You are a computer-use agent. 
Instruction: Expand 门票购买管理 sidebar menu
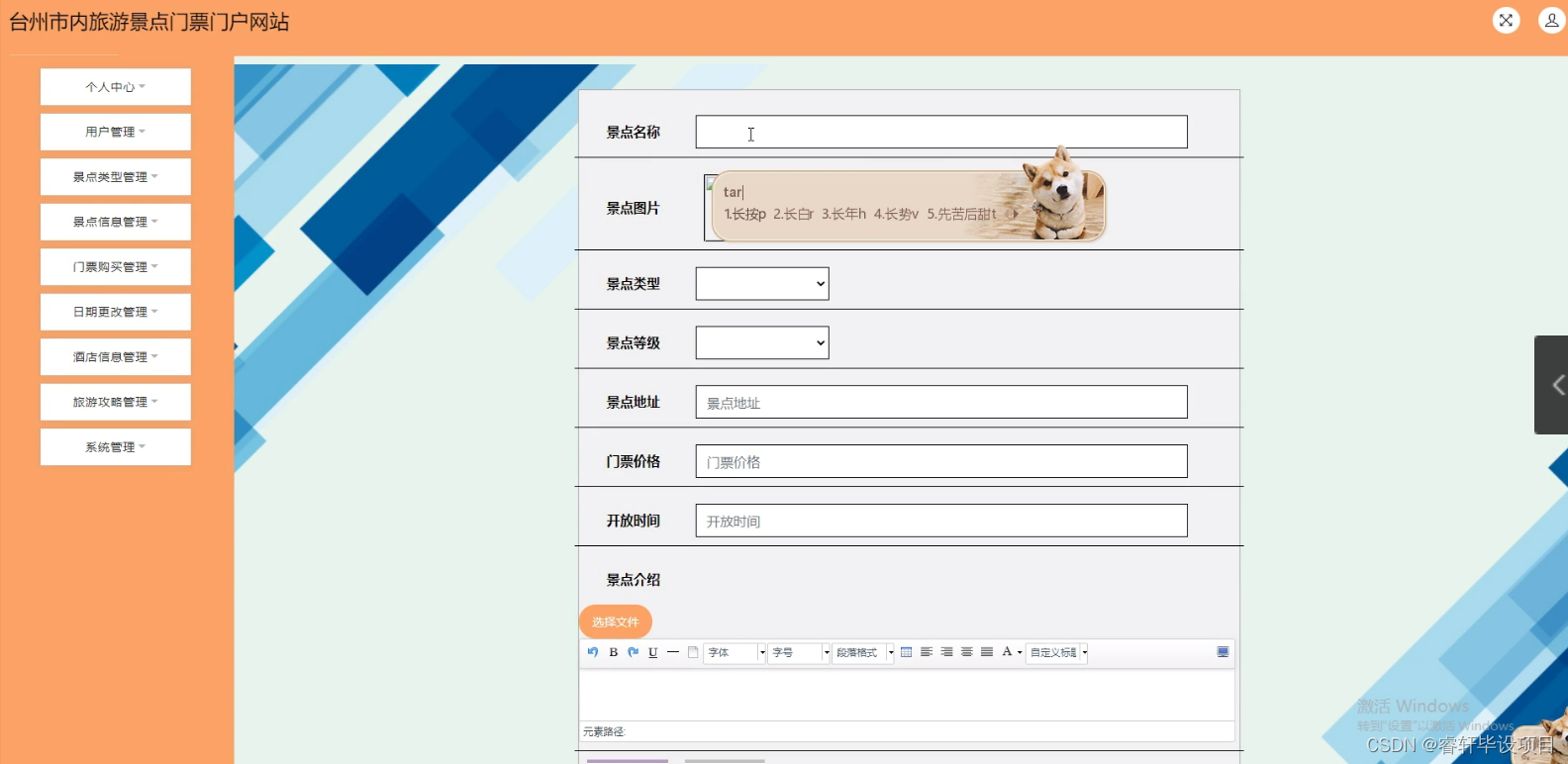pyautogui.click(x=116, y=267)
